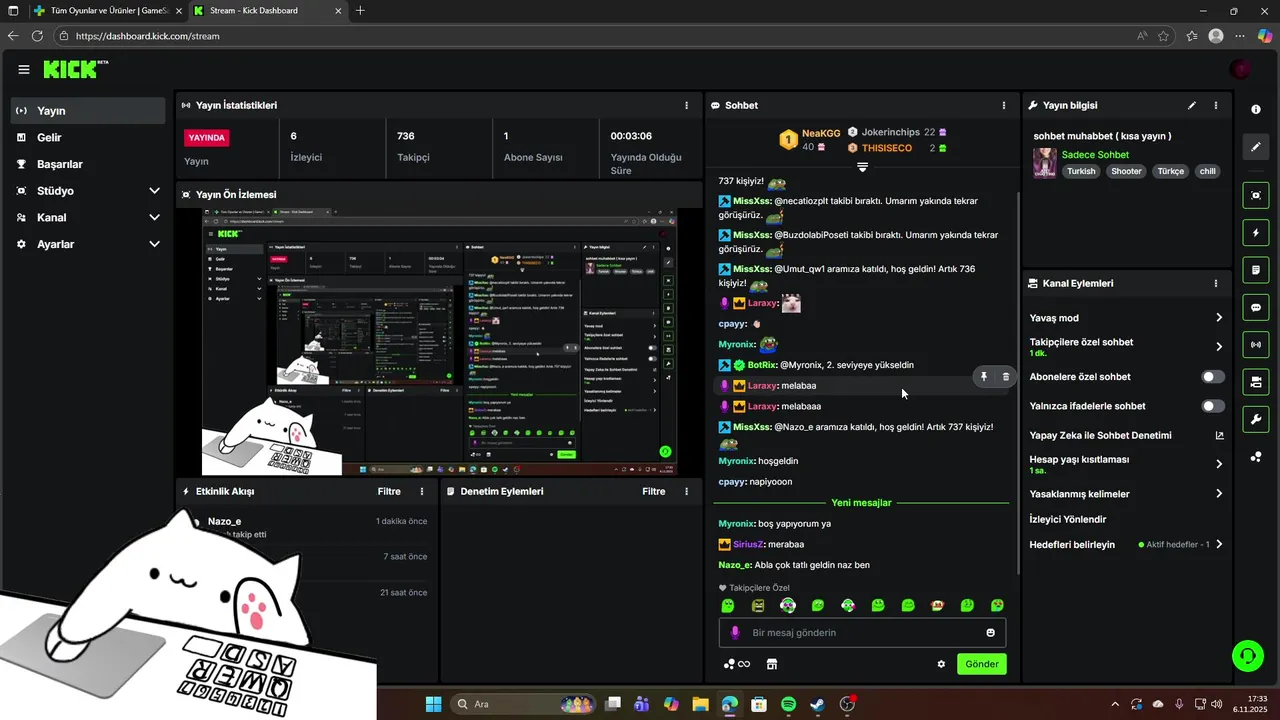Open Hedefleri belirleyin chevron
Image resolution: width=1280 pixels, height=720 pixels.
[1219, 545]
